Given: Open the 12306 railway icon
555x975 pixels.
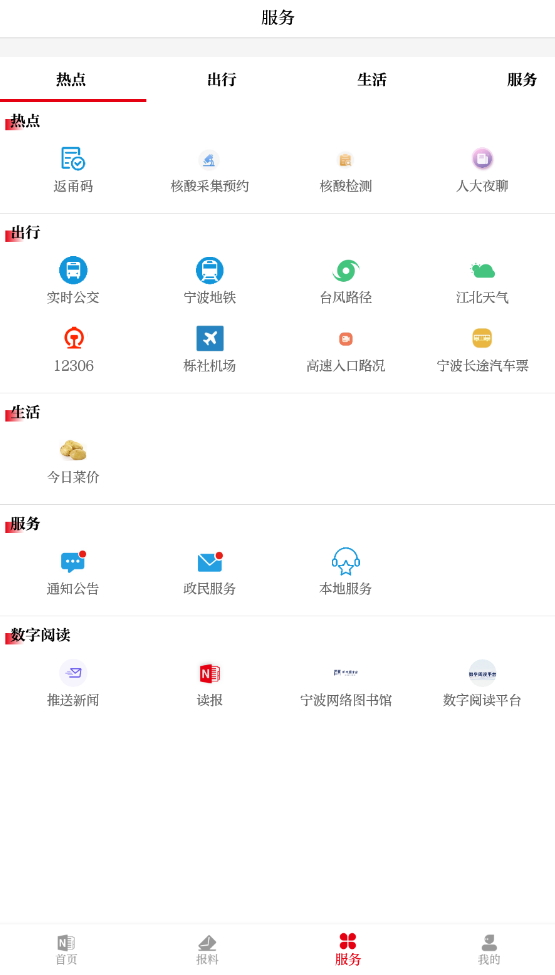Looking at the screenshot, I should pyautogui.click(x=73, y=338).
